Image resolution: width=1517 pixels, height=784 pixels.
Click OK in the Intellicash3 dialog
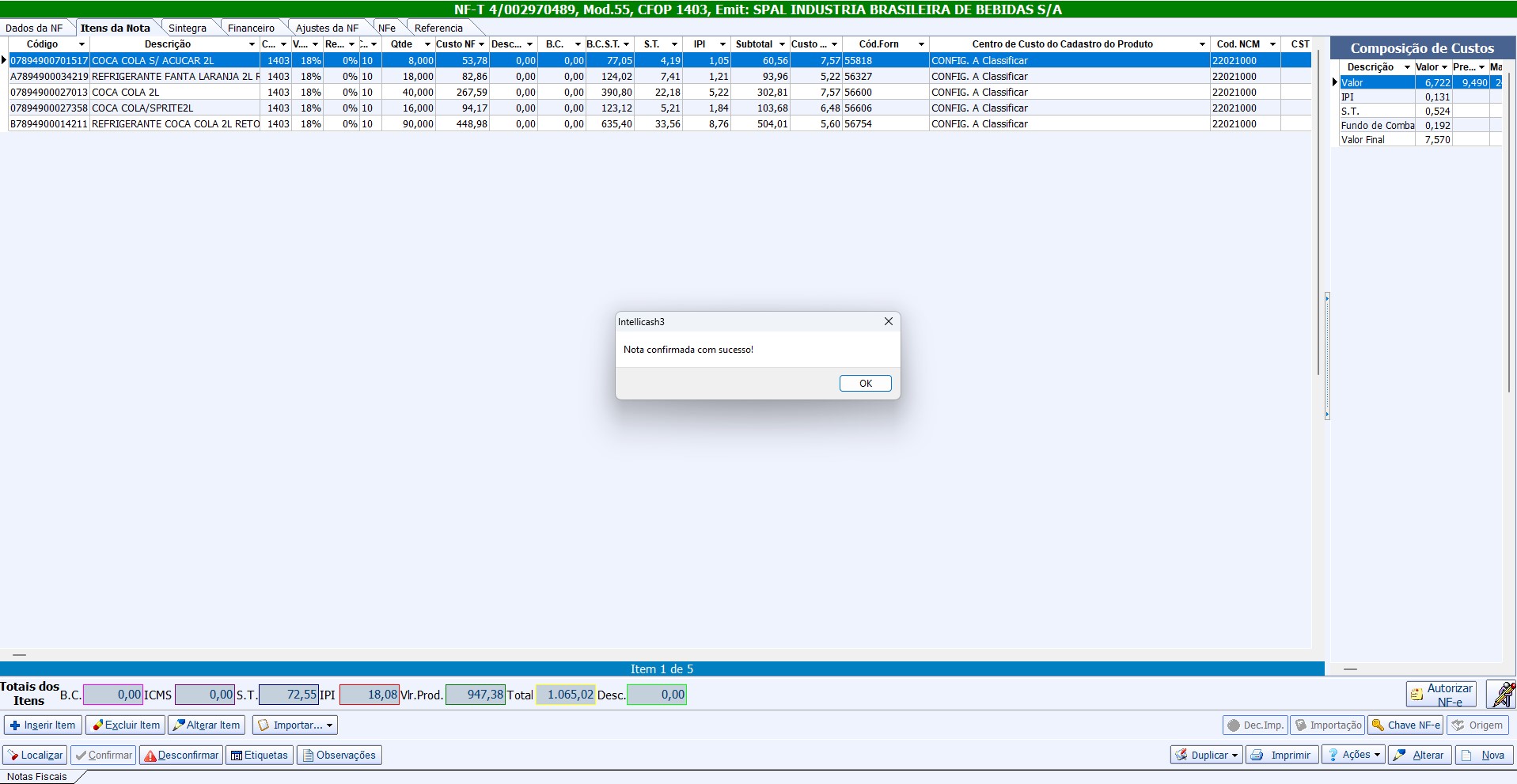pyautogui.click(x=865, y=384)
